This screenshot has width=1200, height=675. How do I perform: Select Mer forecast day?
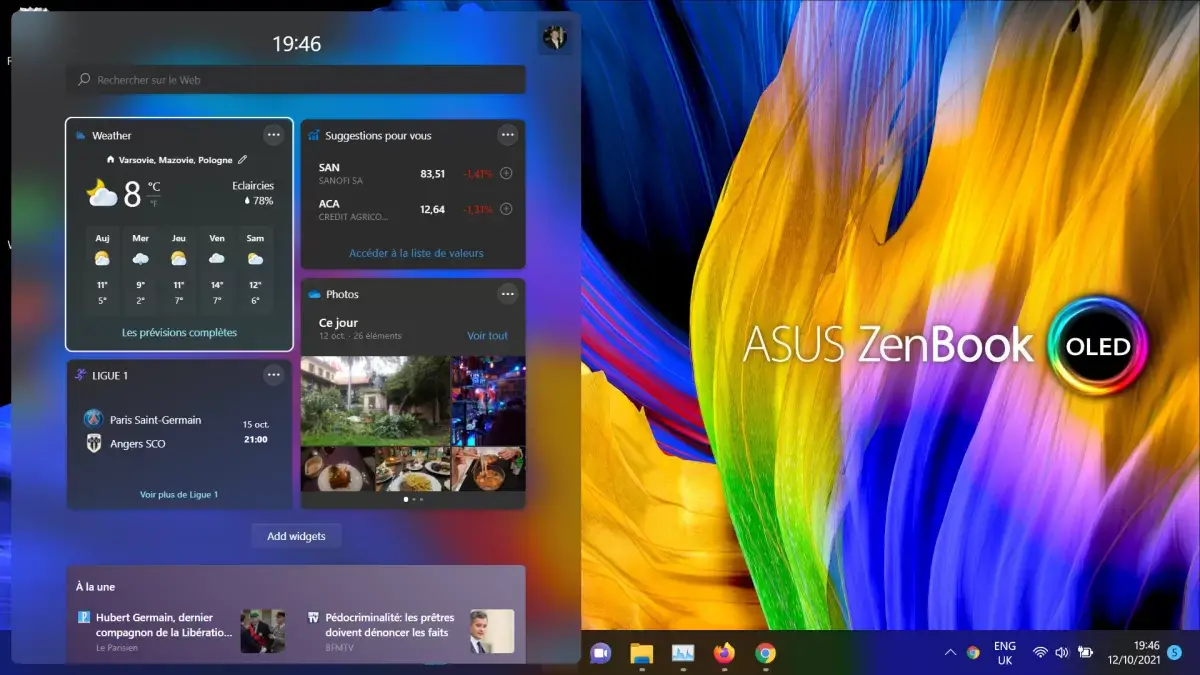click(141, 270)
